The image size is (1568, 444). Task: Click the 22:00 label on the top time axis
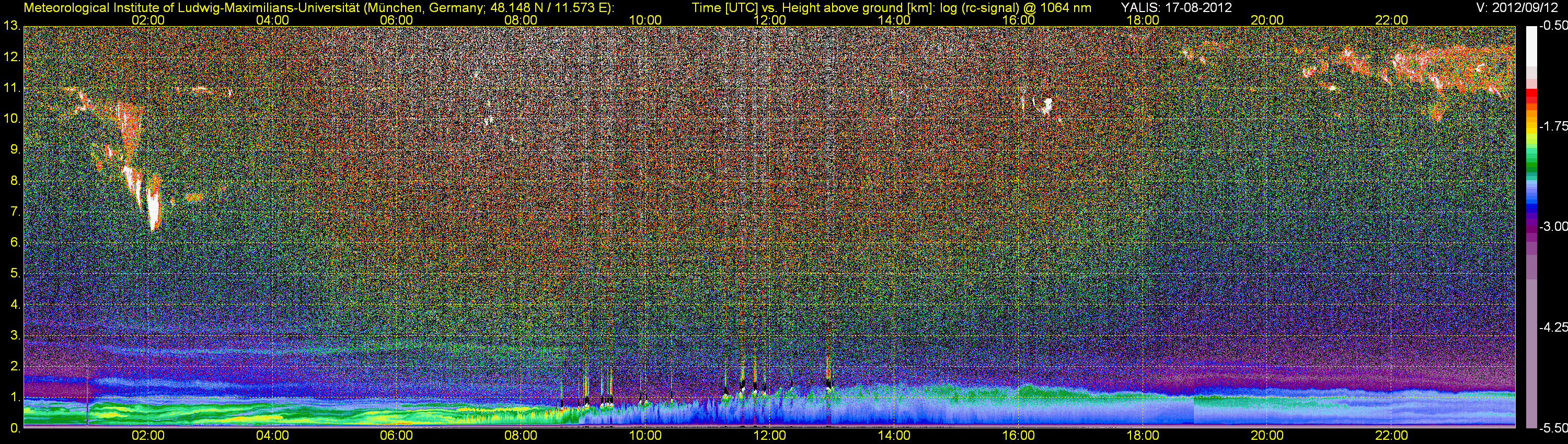pyautogui.click(x=1391, y=20)
